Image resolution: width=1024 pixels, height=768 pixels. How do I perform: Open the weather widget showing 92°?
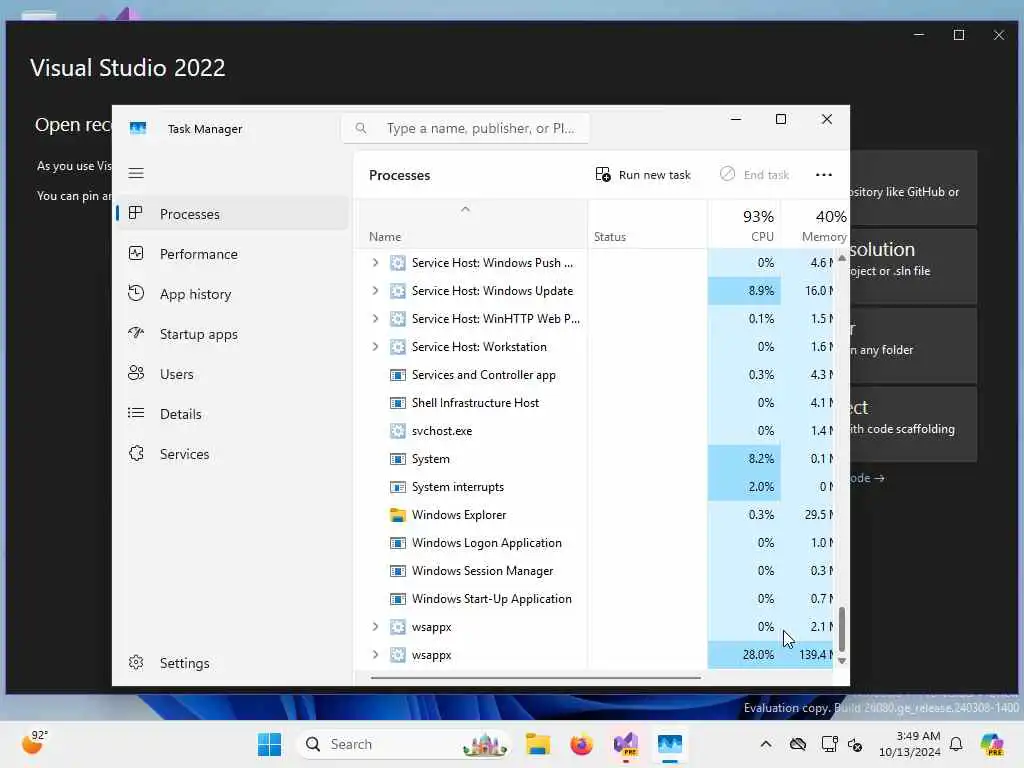pyautogui.click(x=34, y=743)
